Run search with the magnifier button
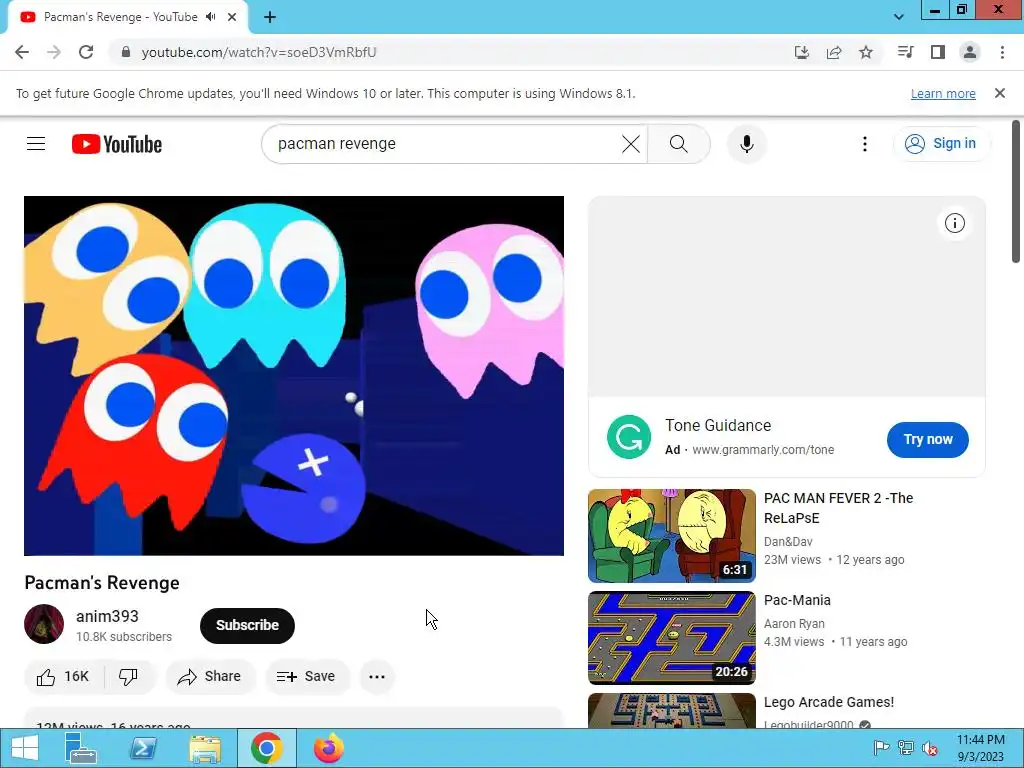 pyautogui.click(x=679, y=144)
